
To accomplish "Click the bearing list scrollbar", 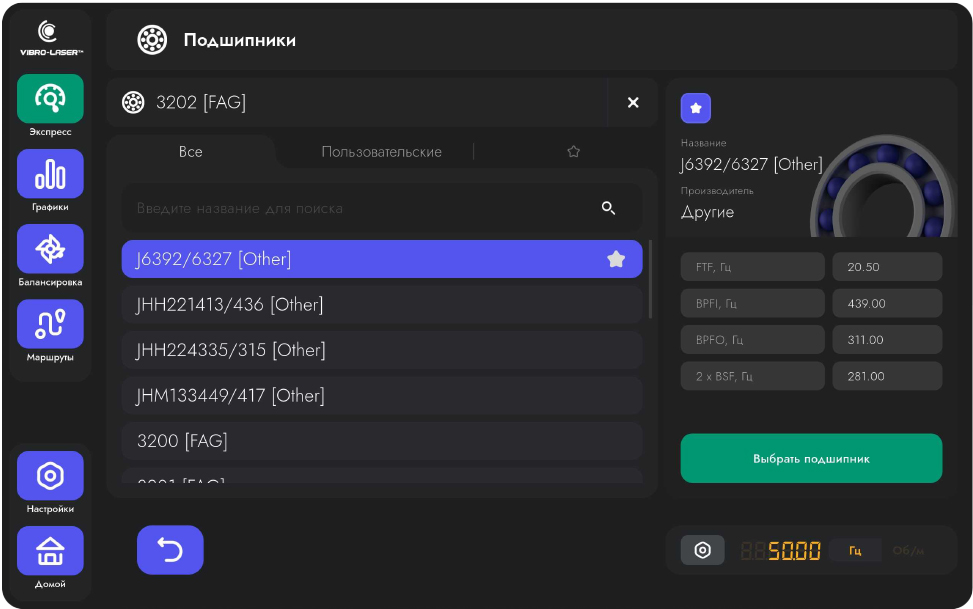I will 650,279.
